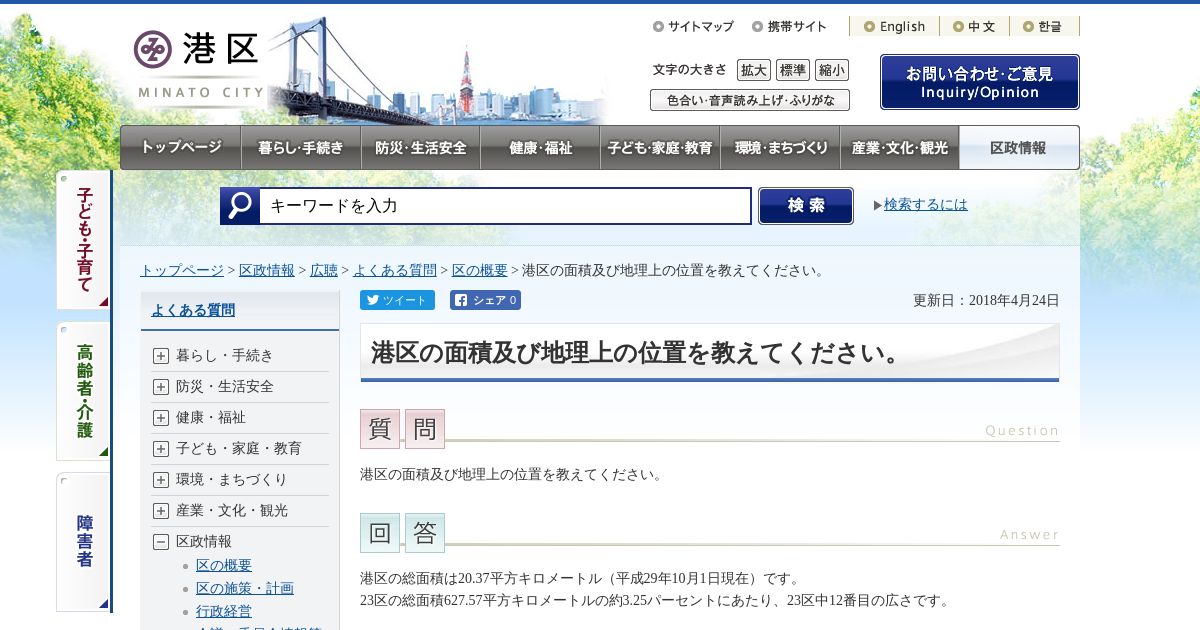
Task: Switch language to Korean (한글)
Action: (x=1042, y=27)
